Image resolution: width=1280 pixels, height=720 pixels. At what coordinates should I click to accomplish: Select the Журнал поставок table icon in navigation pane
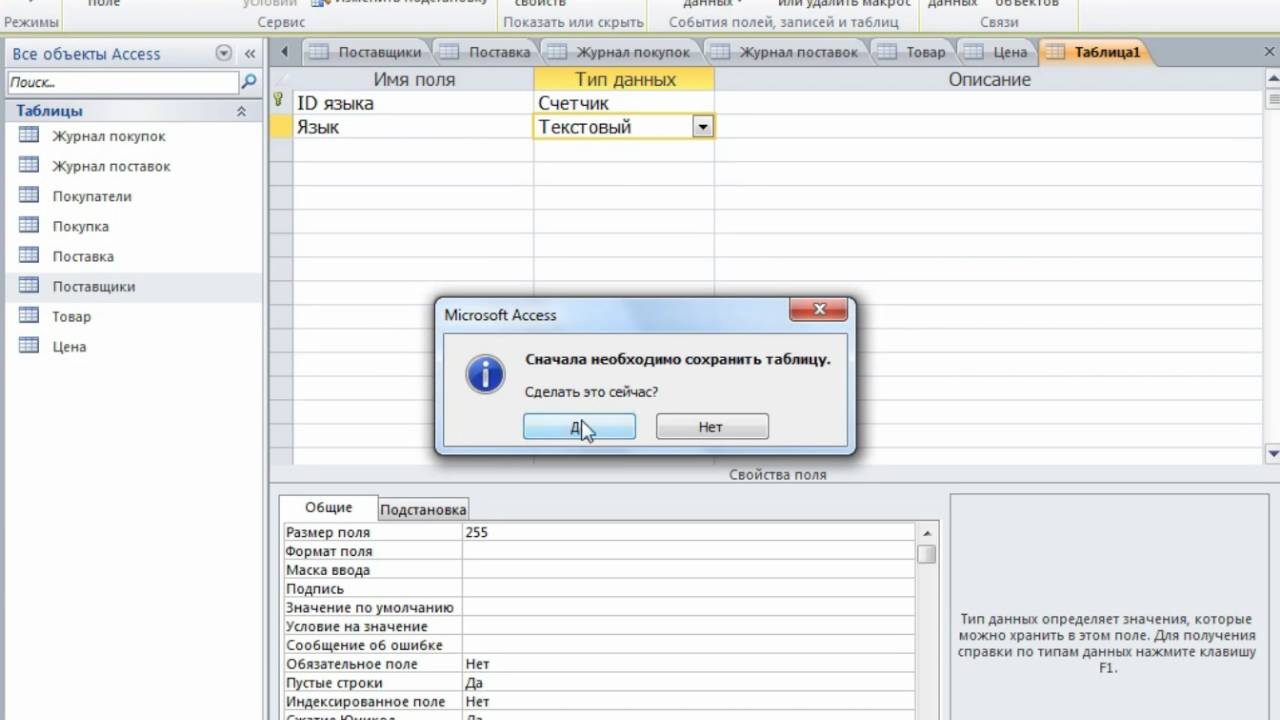coord(29,166)
